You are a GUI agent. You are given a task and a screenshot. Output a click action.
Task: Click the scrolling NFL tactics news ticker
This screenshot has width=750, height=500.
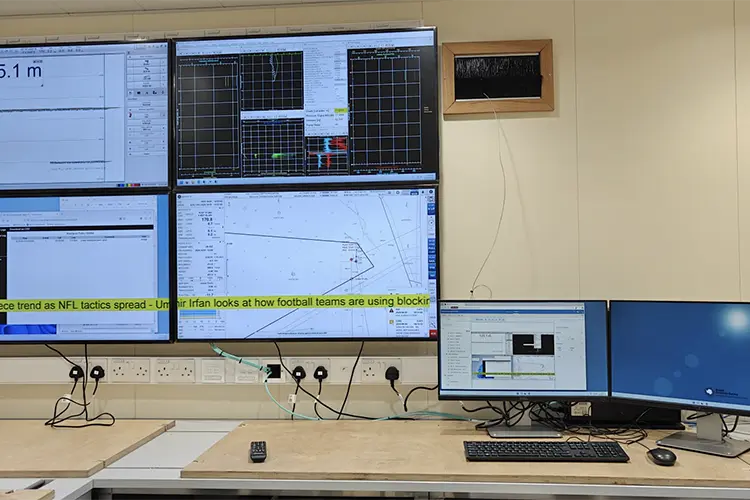point(214,303)
